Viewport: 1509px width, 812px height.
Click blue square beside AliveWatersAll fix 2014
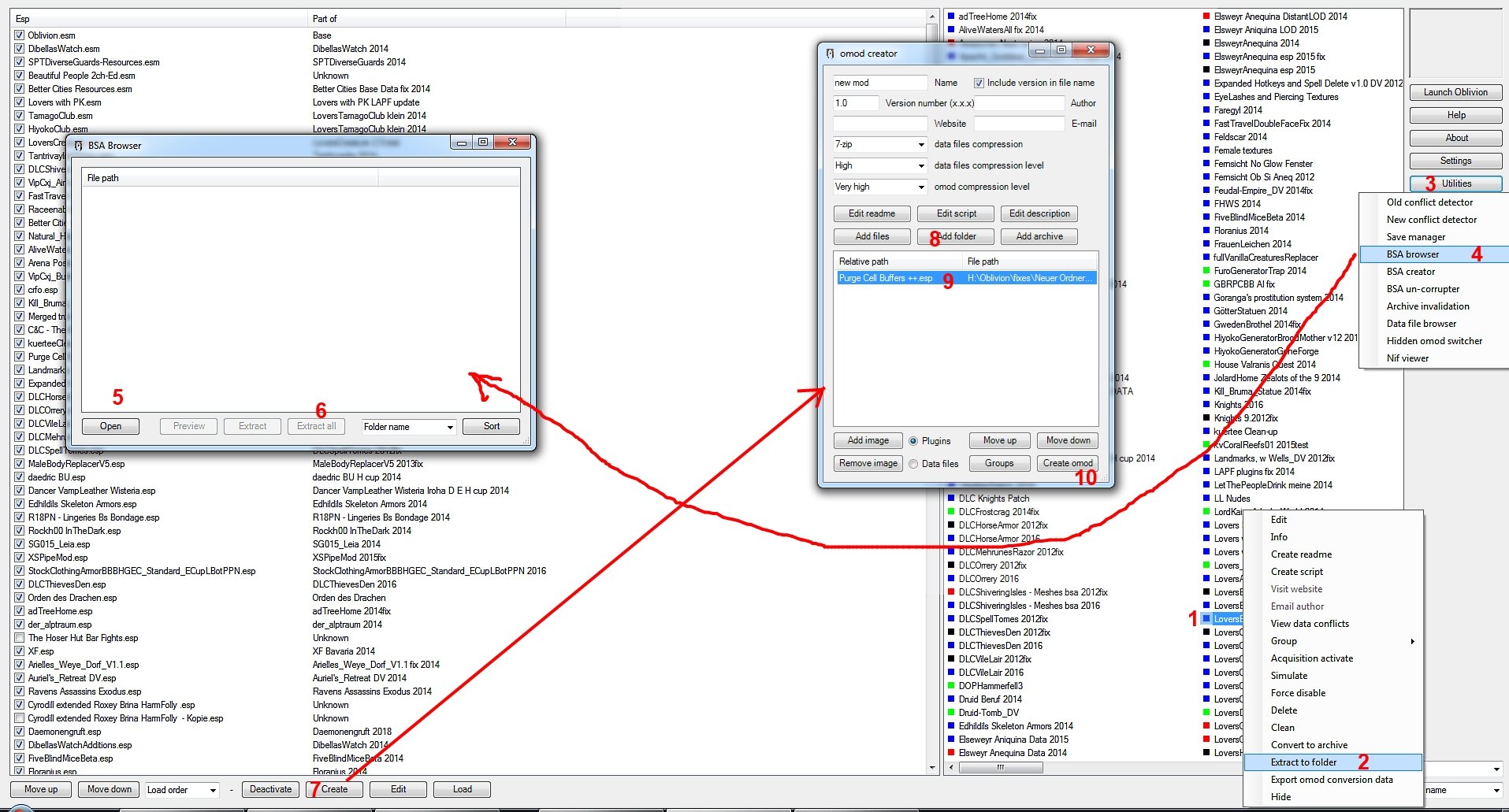[951, 30]
